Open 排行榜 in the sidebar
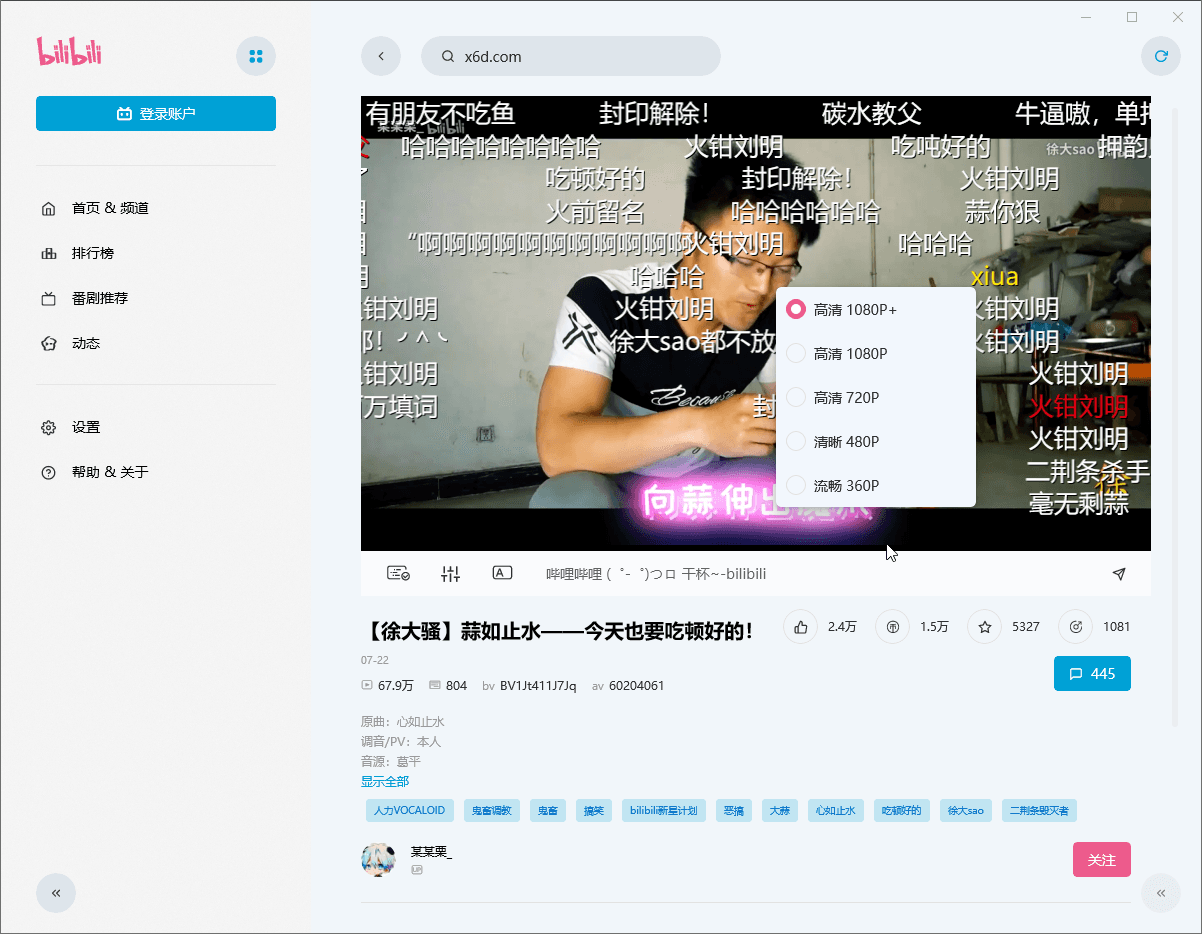The width and height of the screenshot is (1202, 934). [92, 253]
